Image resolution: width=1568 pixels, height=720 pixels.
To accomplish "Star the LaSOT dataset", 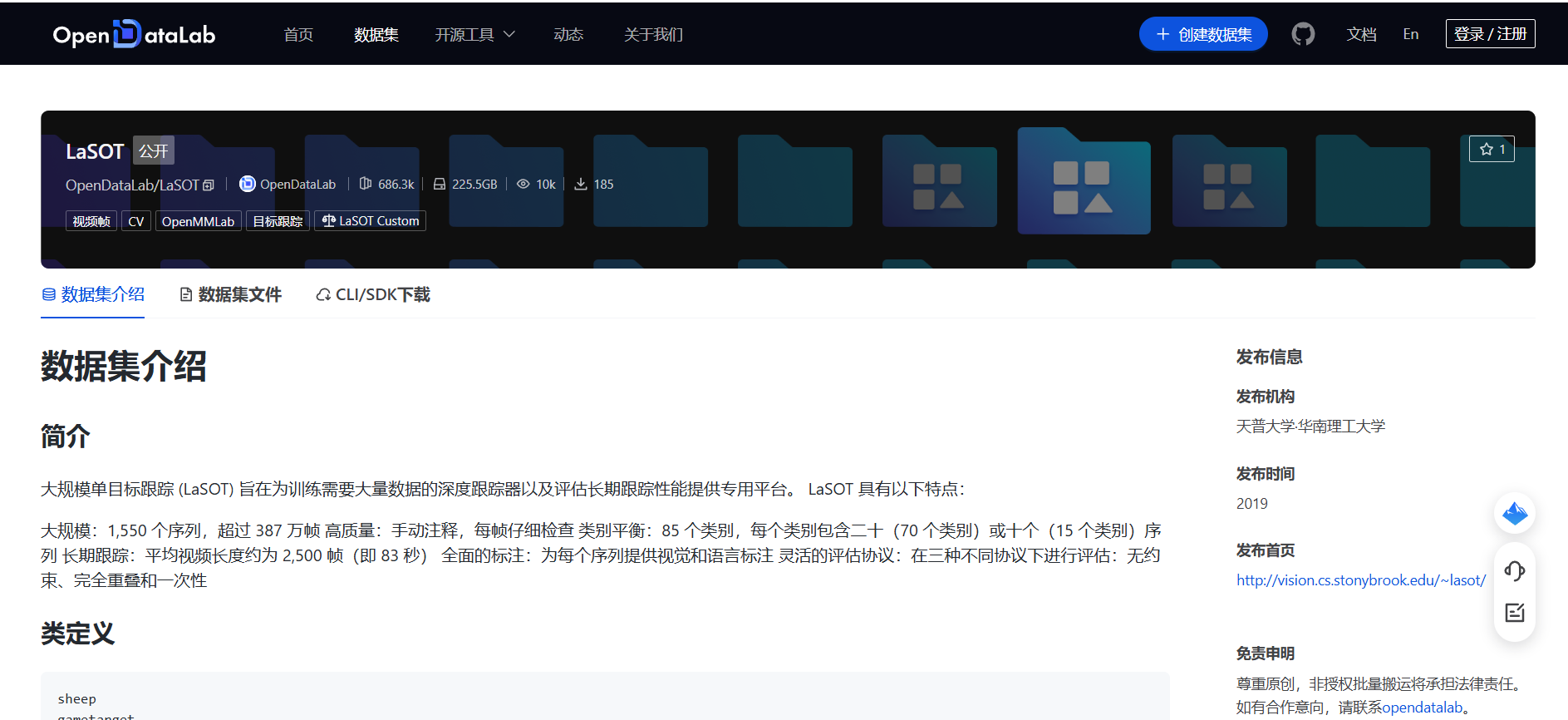I will [x=1492, y=149].
